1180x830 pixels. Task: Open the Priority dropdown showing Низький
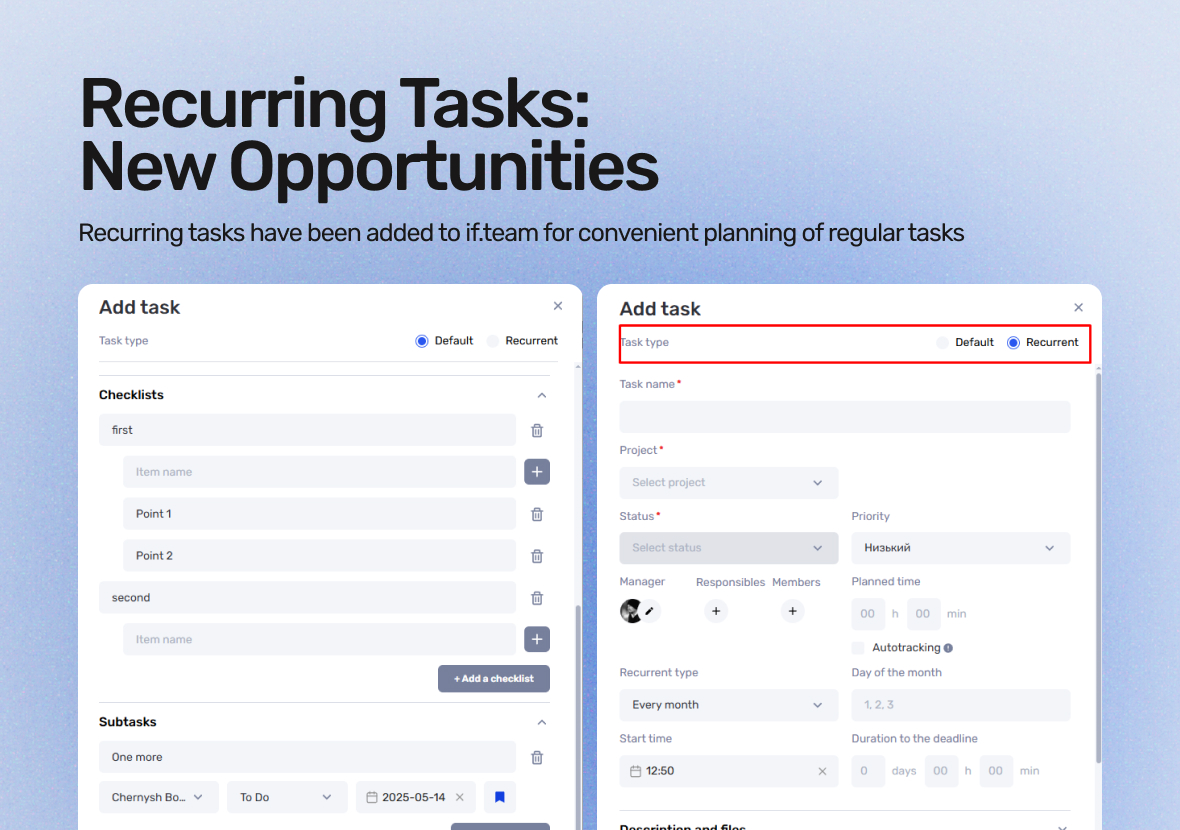(960, 548)
